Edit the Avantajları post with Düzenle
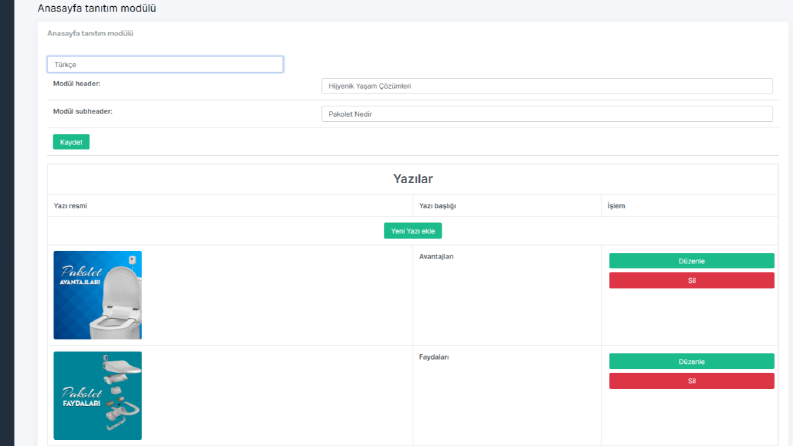This screenshot has height=446, width=793. [x=691, y=261]
